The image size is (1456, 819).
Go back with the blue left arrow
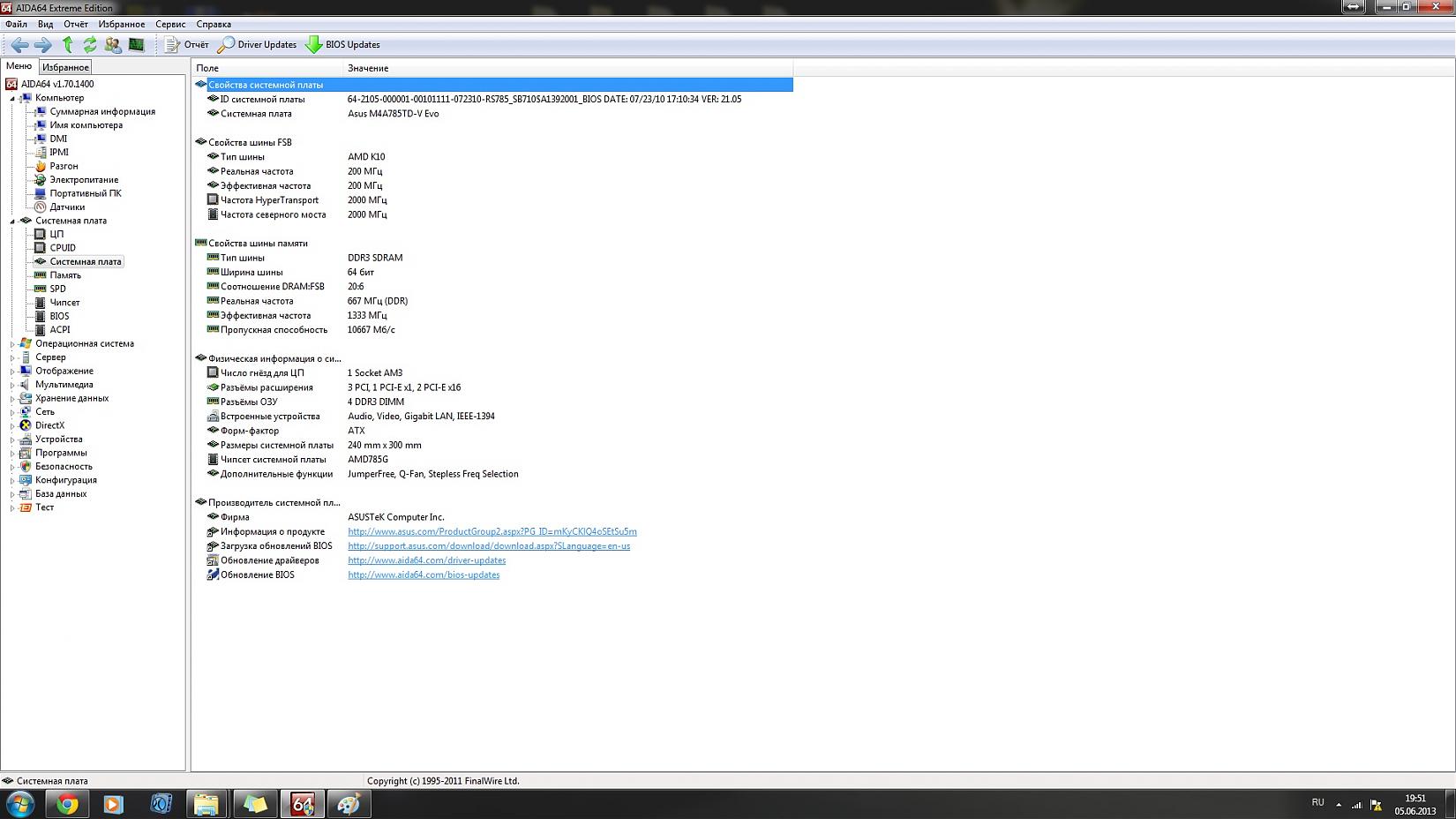tap(19, 44)
